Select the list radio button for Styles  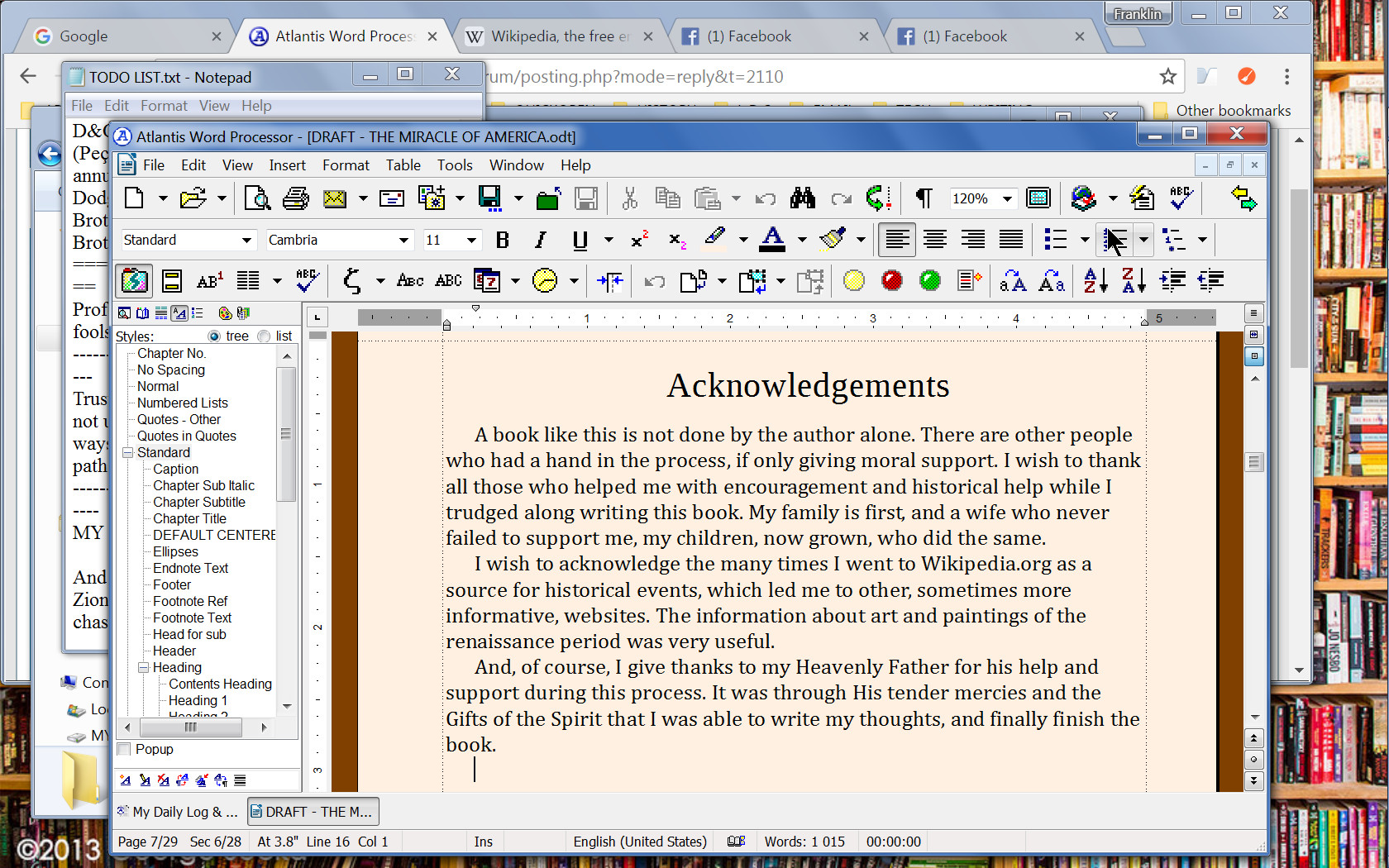point(265,336)
